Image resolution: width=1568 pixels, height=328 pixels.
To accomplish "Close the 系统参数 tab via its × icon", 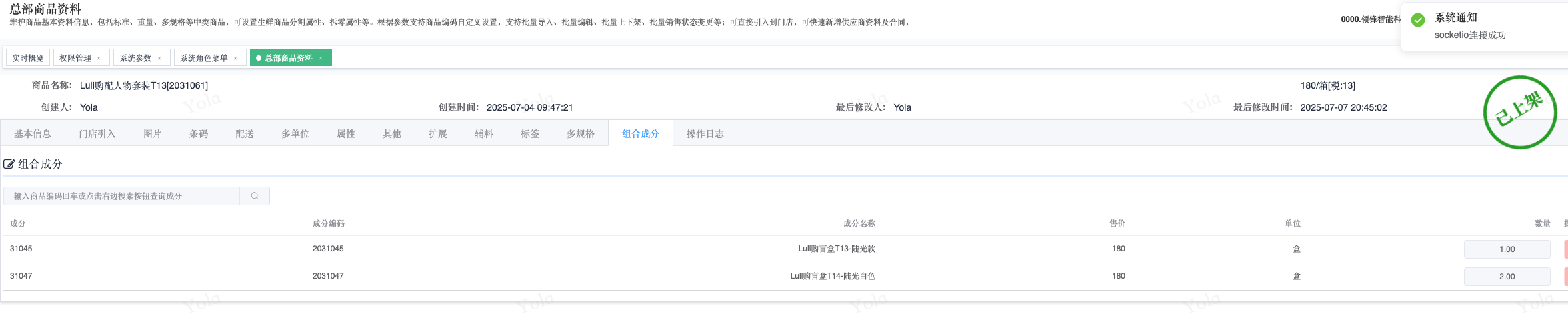I will point(159,59).
